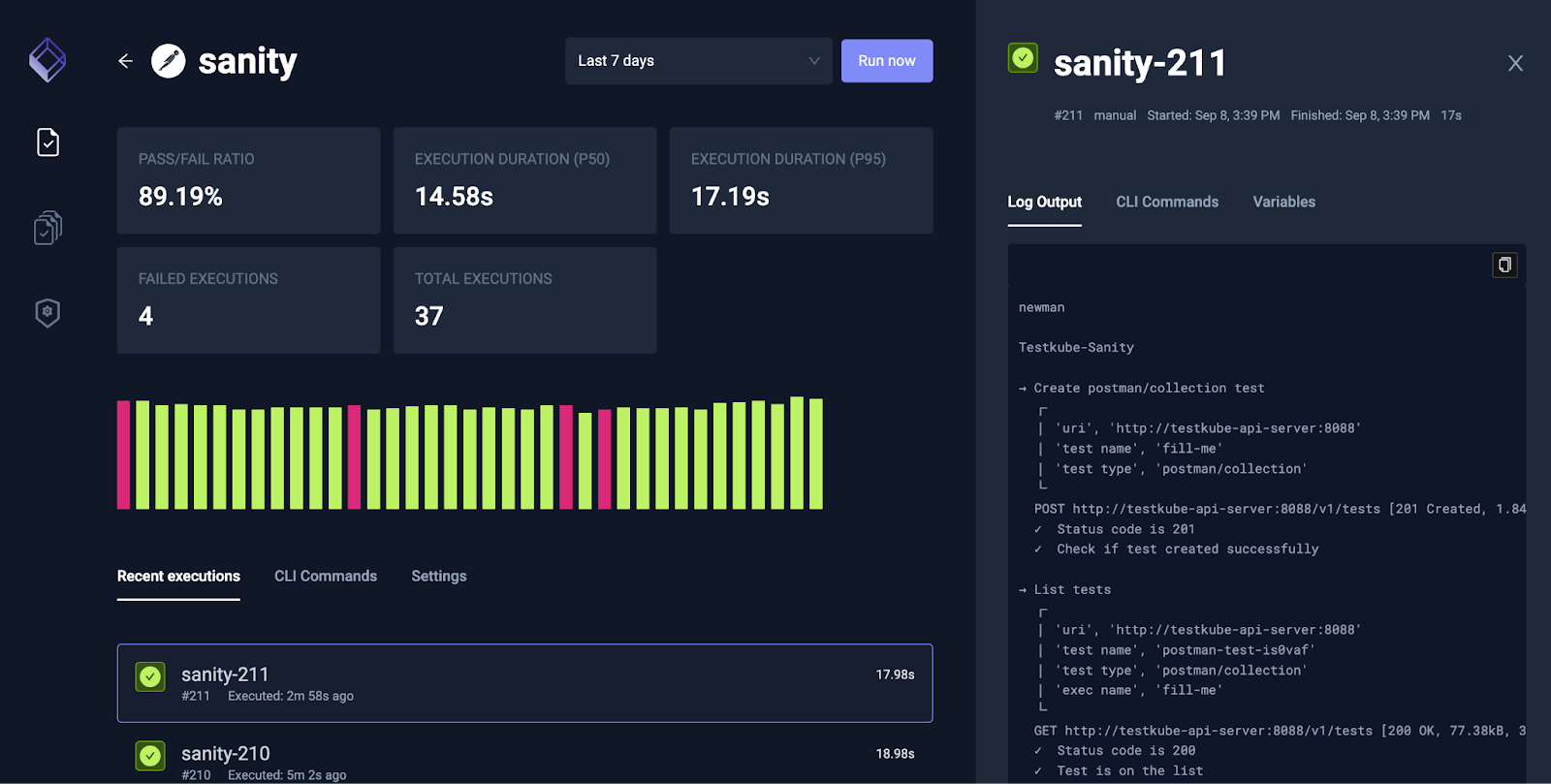This screenshot has height=784, width=1551.
Task: Open the Tests sidebar icon
Action: pos(47,142)
